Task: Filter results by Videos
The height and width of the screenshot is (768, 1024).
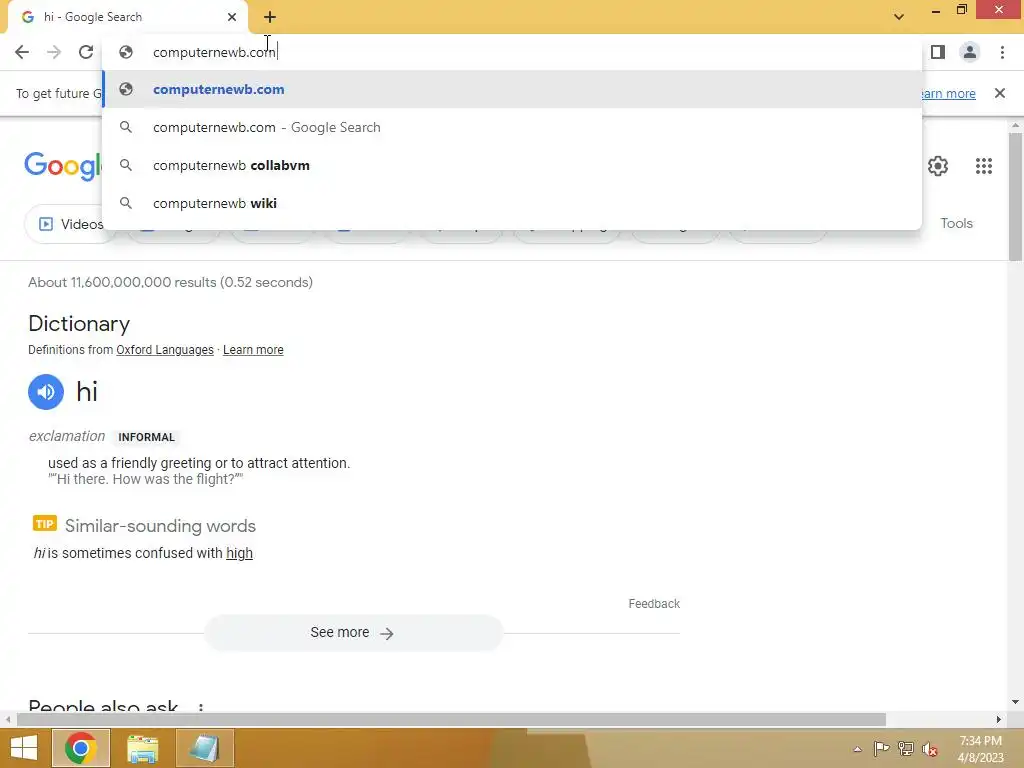Action: point(71,224)
